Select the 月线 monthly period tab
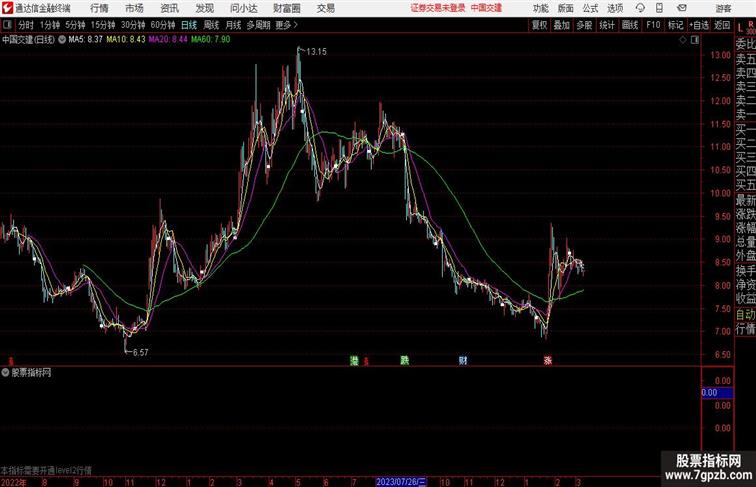The image size is (756, 487). 233,25
